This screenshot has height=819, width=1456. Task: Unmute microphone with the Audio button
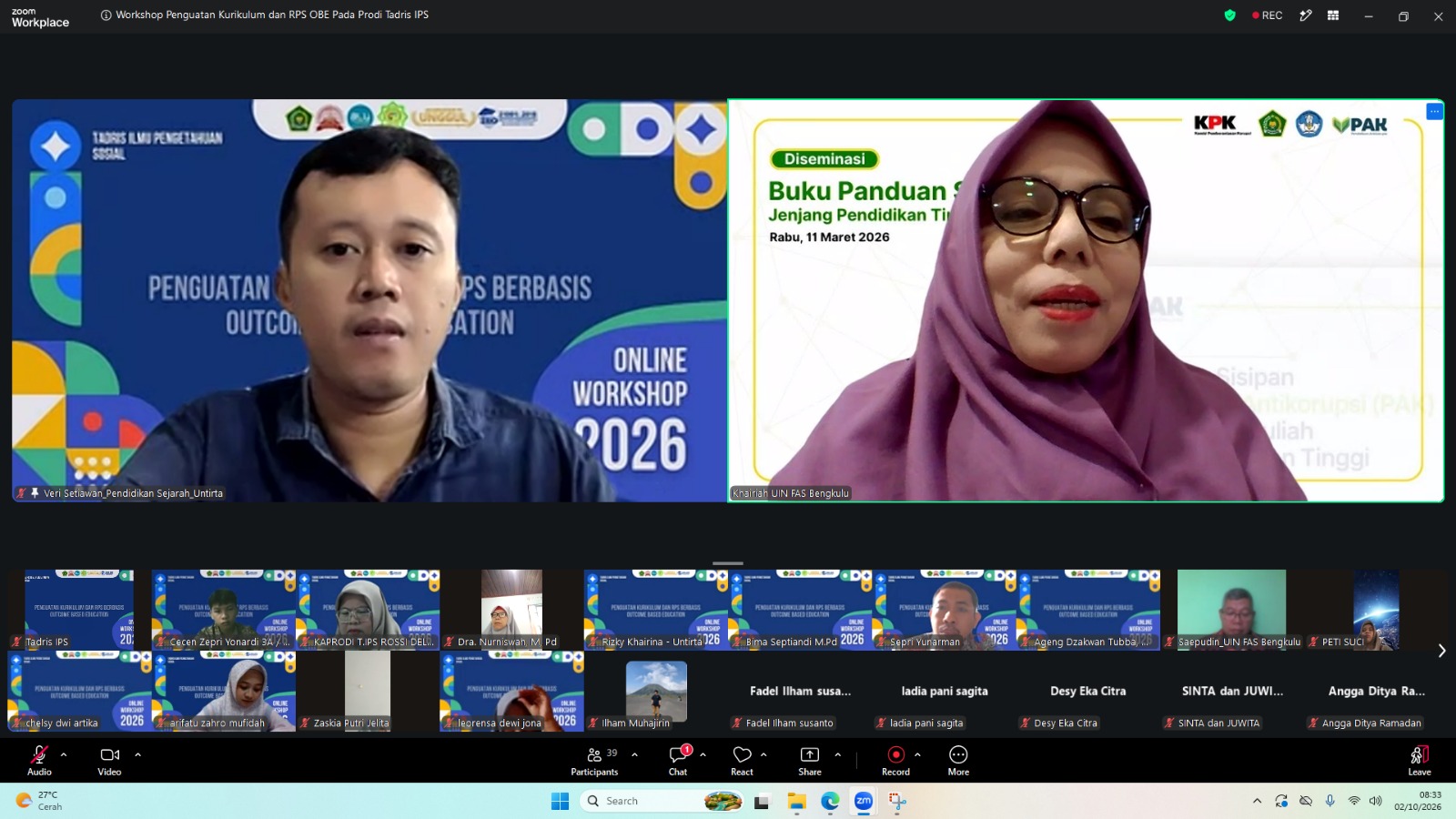pos(39,761)
